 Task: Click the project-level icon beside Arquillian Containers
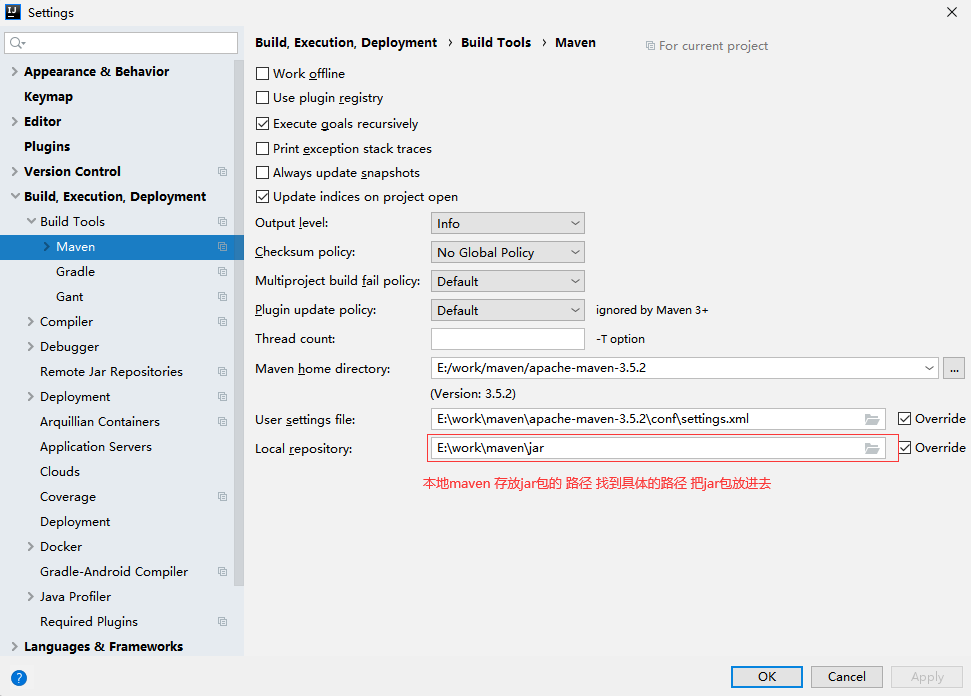(x=222, y=422)
